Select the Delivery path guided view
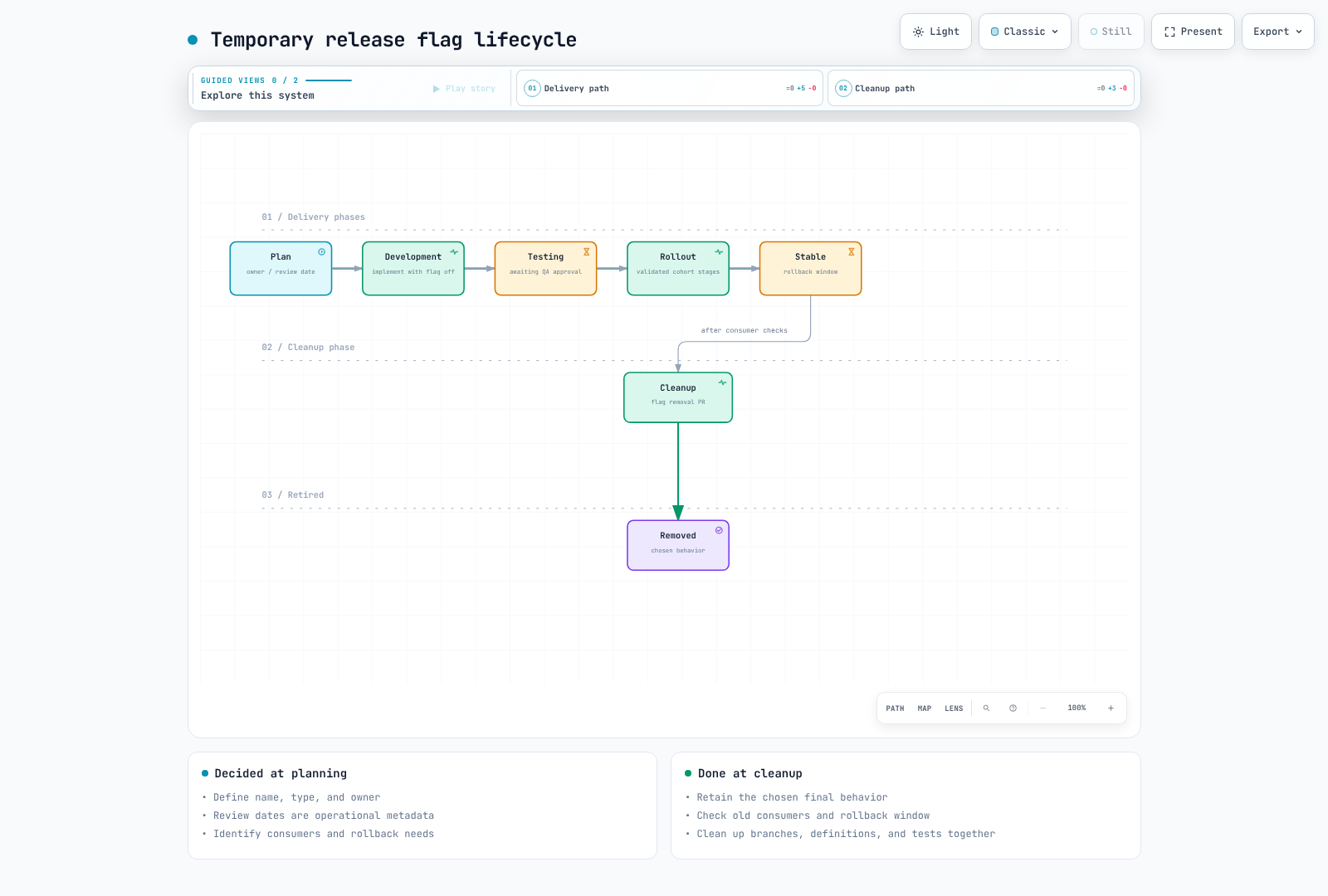This screenshot has height=896, width=1328. click(670, 88)
